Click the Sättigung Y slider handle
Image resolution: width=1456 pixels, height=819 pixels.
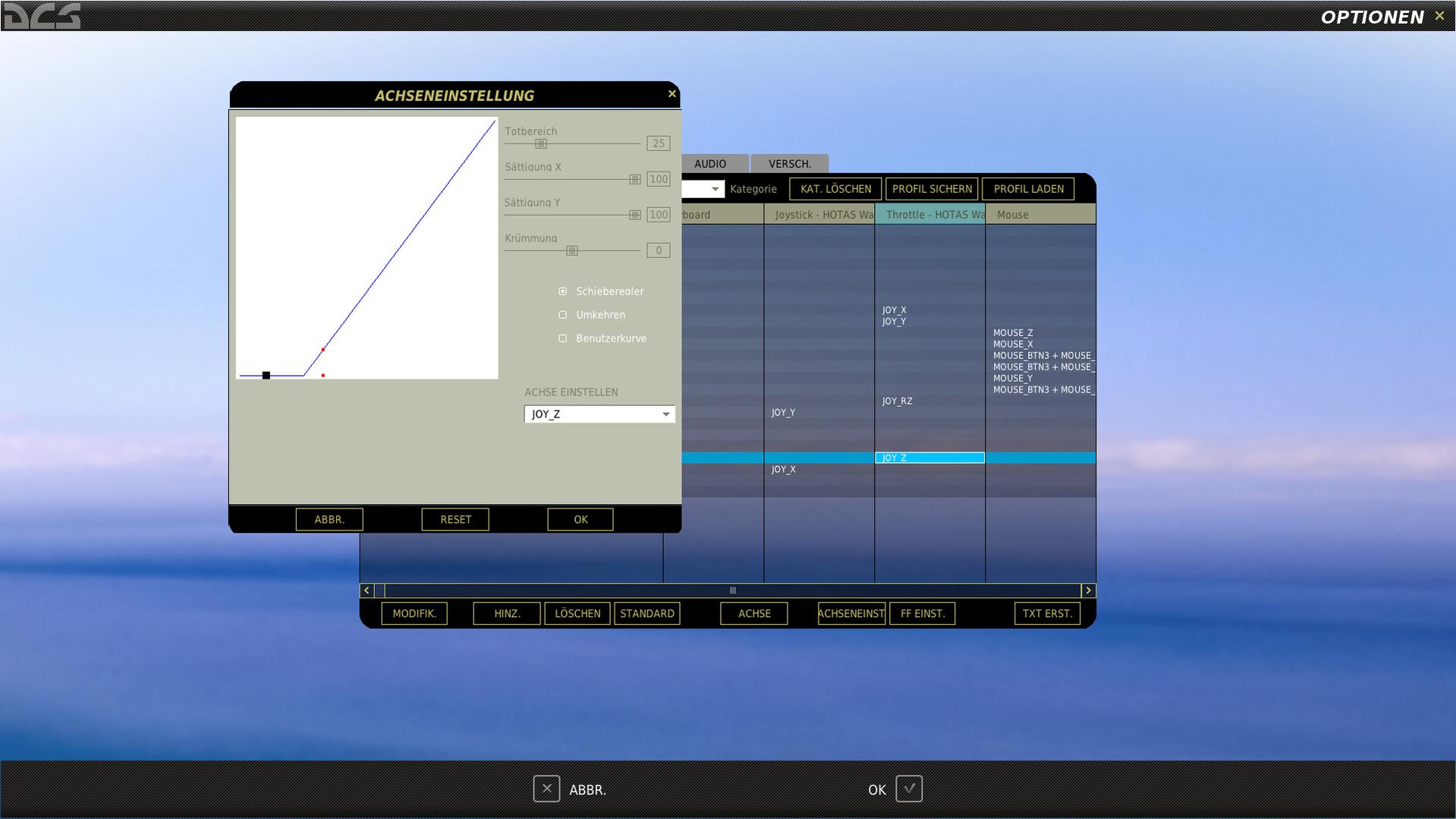pos(635,216)
